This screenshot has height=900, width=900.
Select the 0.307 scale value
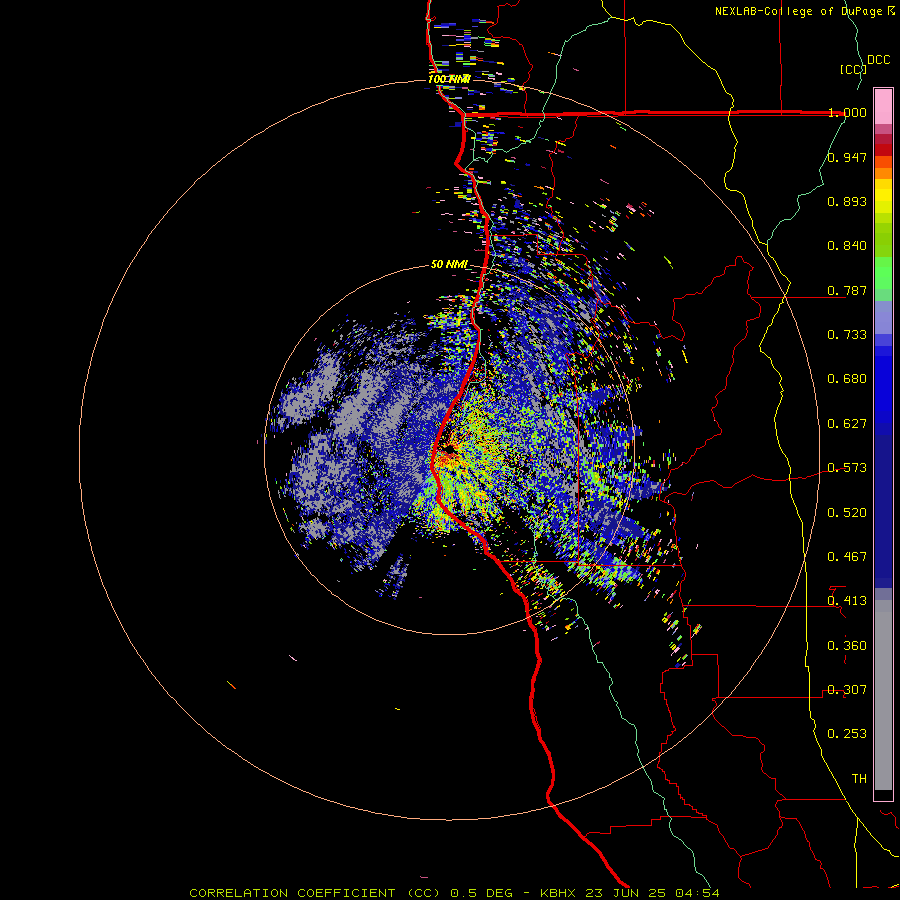point(847,690)
